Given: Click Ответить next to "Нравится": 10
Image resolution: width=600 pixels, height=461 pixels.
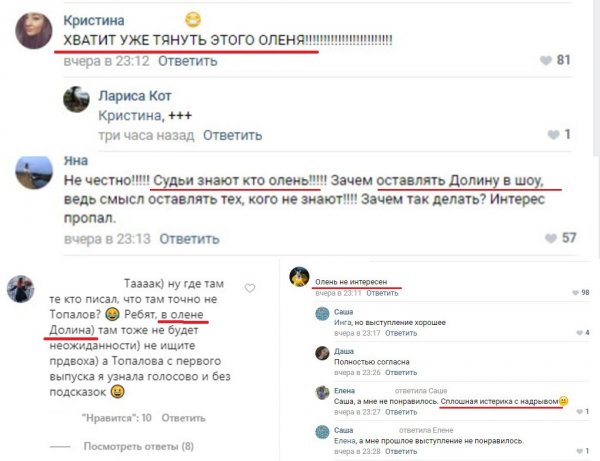Looking at the screenshot, I should [183, 418].
